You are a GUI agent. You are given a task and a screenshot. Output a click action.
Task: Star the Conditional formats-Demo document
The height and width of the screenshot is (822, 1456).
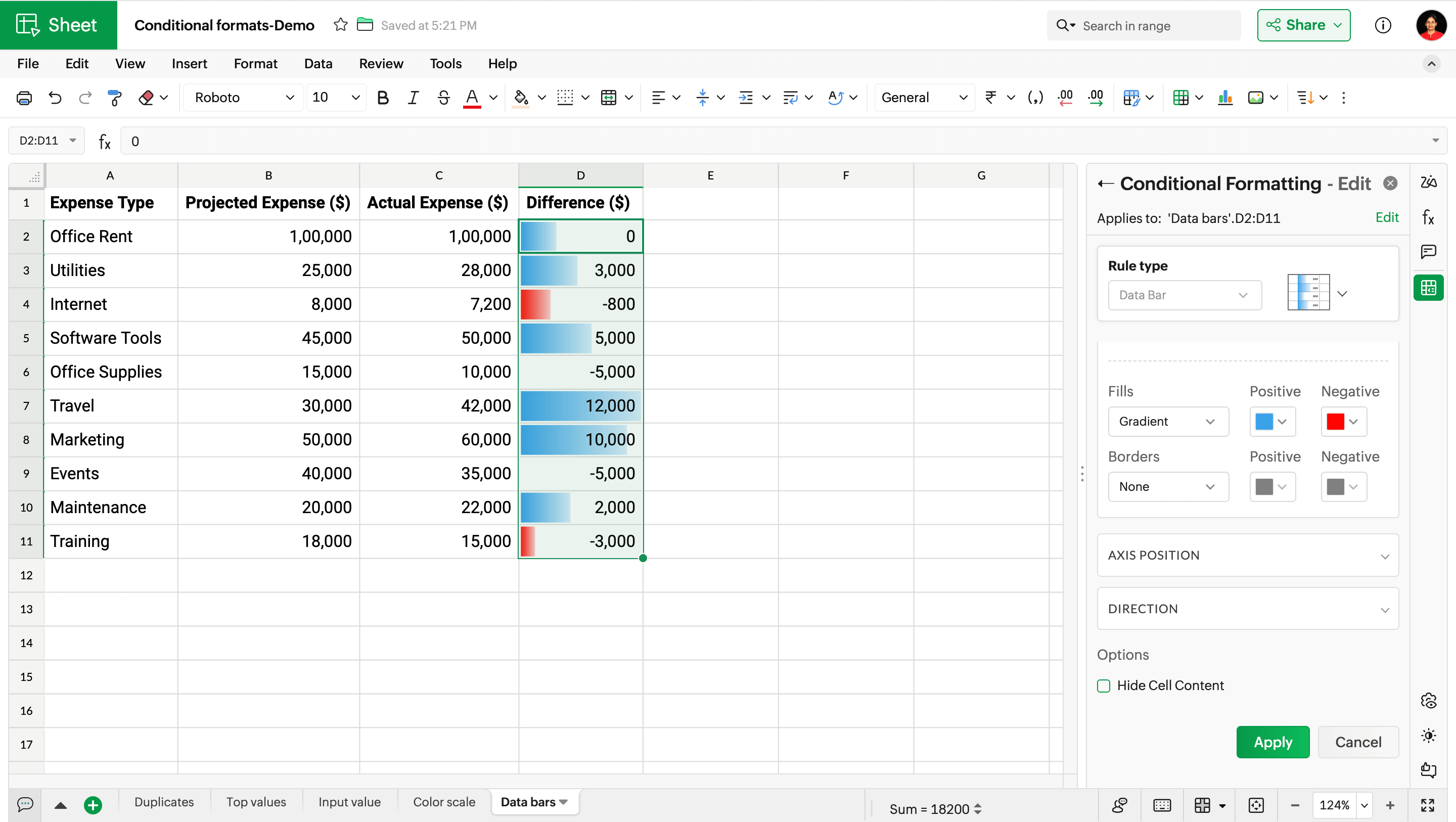point(340,25)
